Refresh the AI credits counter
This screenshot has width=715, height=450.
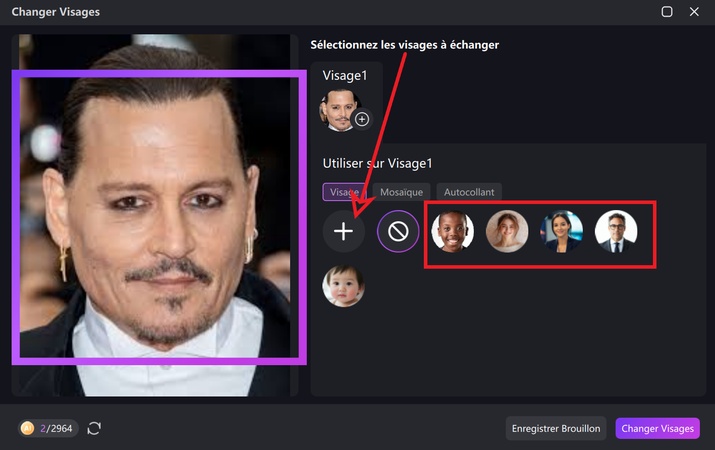click(x=94, y=428)
